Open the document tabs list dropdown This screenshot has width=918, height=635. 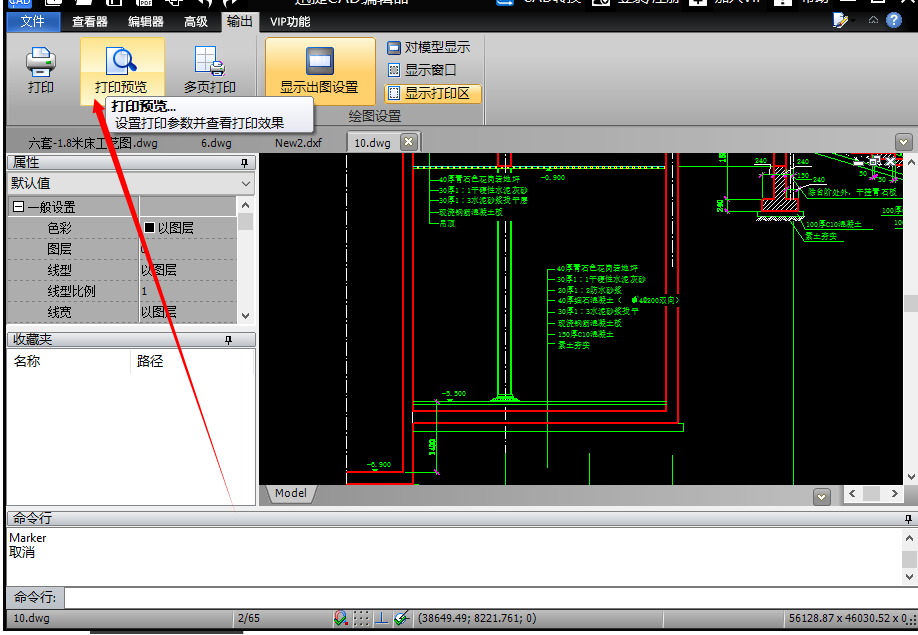click(903, 142)
